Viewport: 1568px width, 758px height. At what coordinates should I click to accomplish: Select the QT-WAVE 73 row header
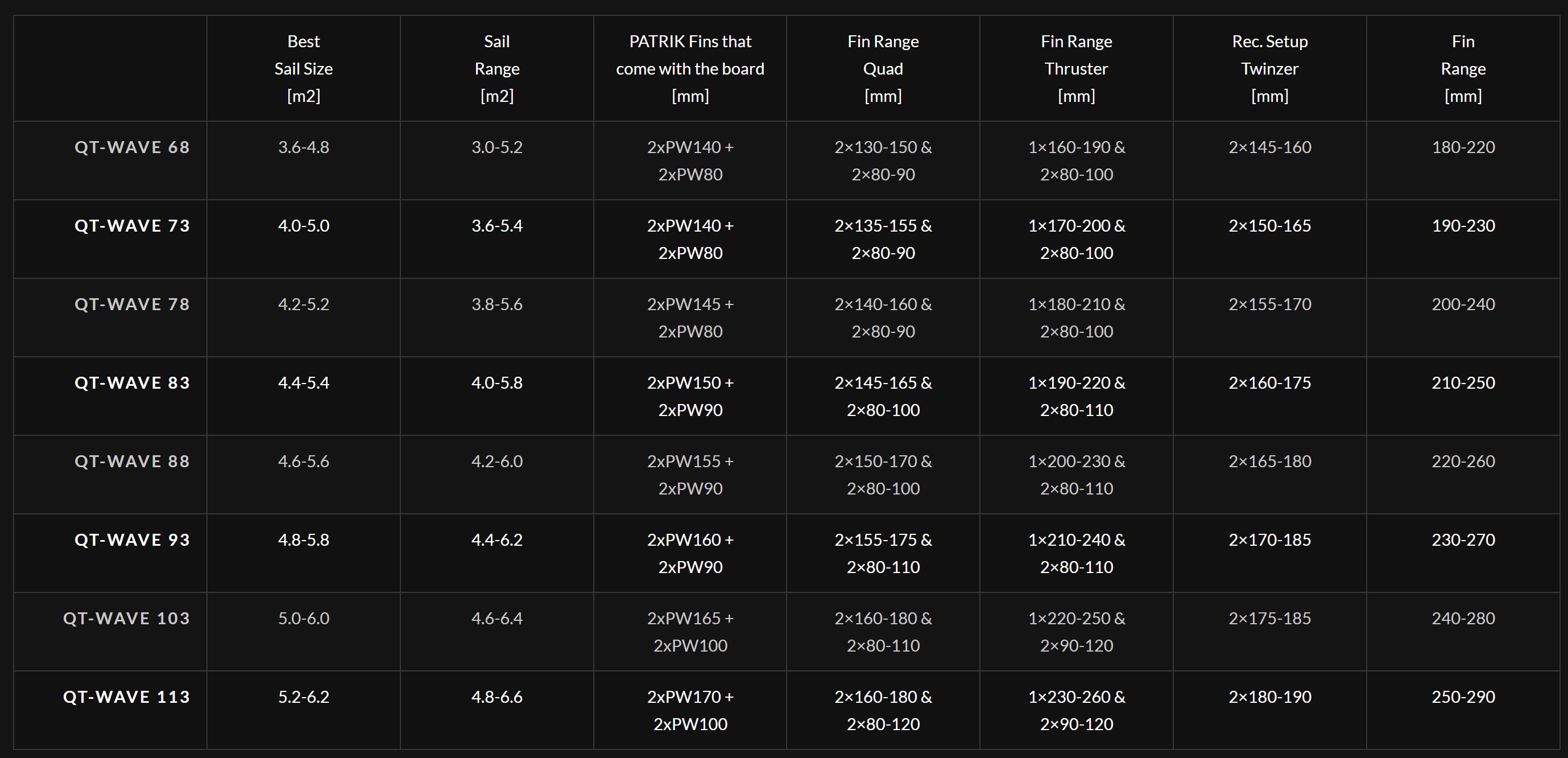pyautogui.click(x=131, y=226)
